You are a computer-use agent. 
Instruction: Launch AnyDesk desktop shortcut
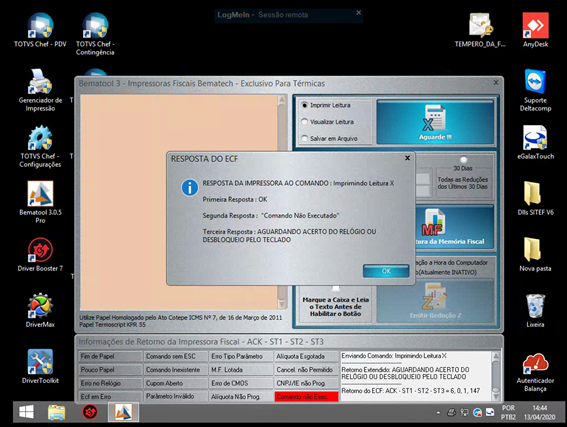point(535,30)
